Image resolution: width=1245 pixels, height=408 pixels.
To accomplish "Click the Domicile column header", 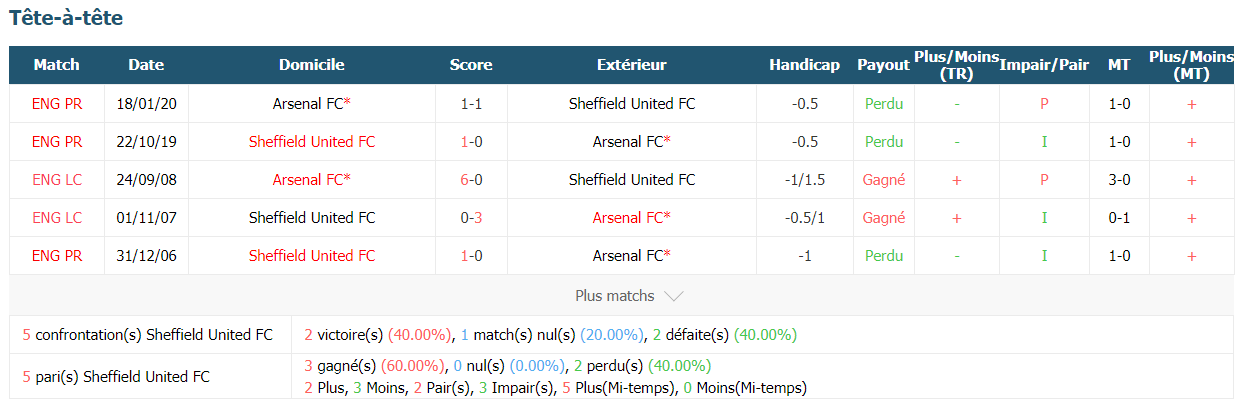I will click(x=311, y=65).
